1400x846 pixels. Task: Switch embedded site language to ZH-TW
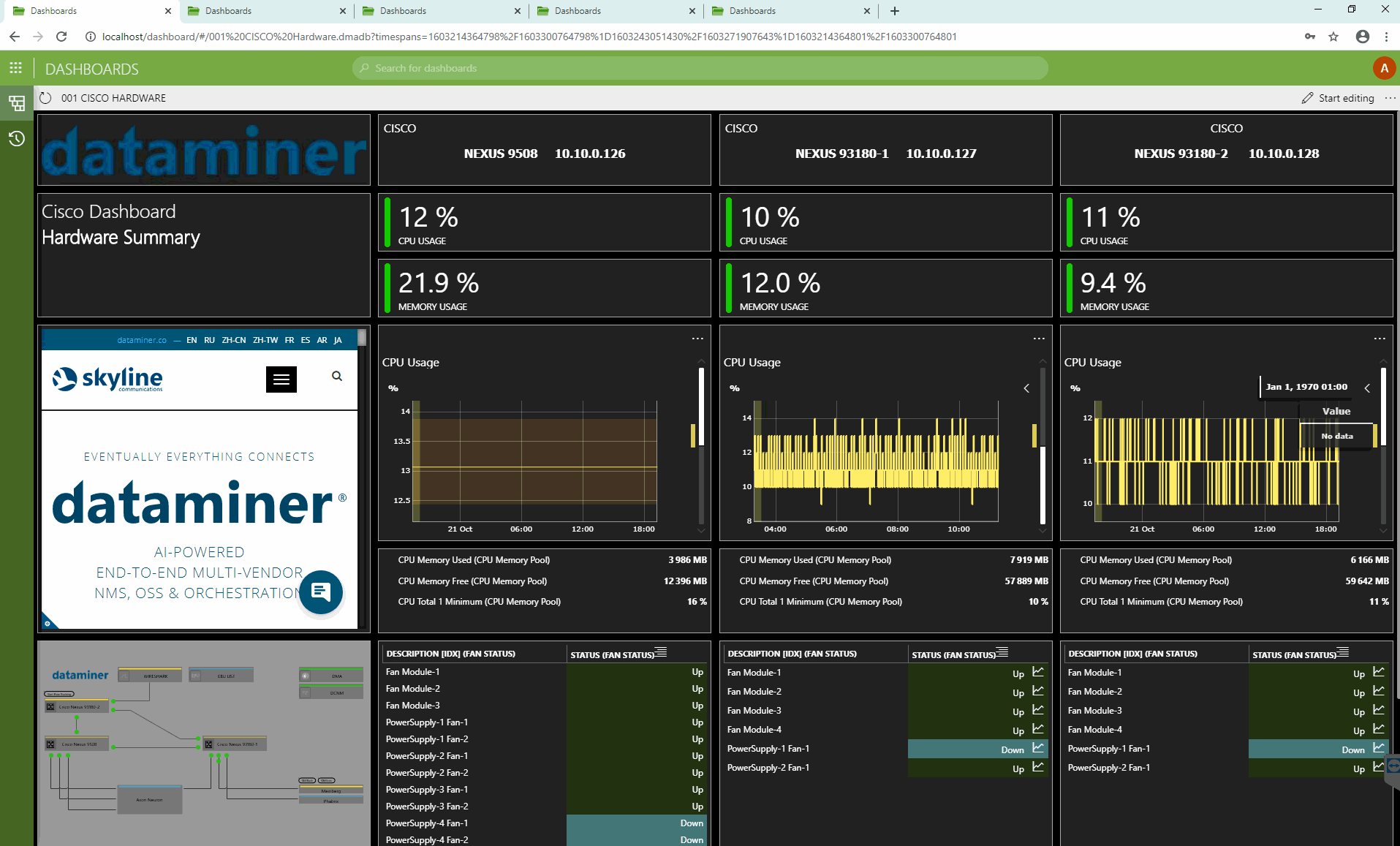(265, 340)
